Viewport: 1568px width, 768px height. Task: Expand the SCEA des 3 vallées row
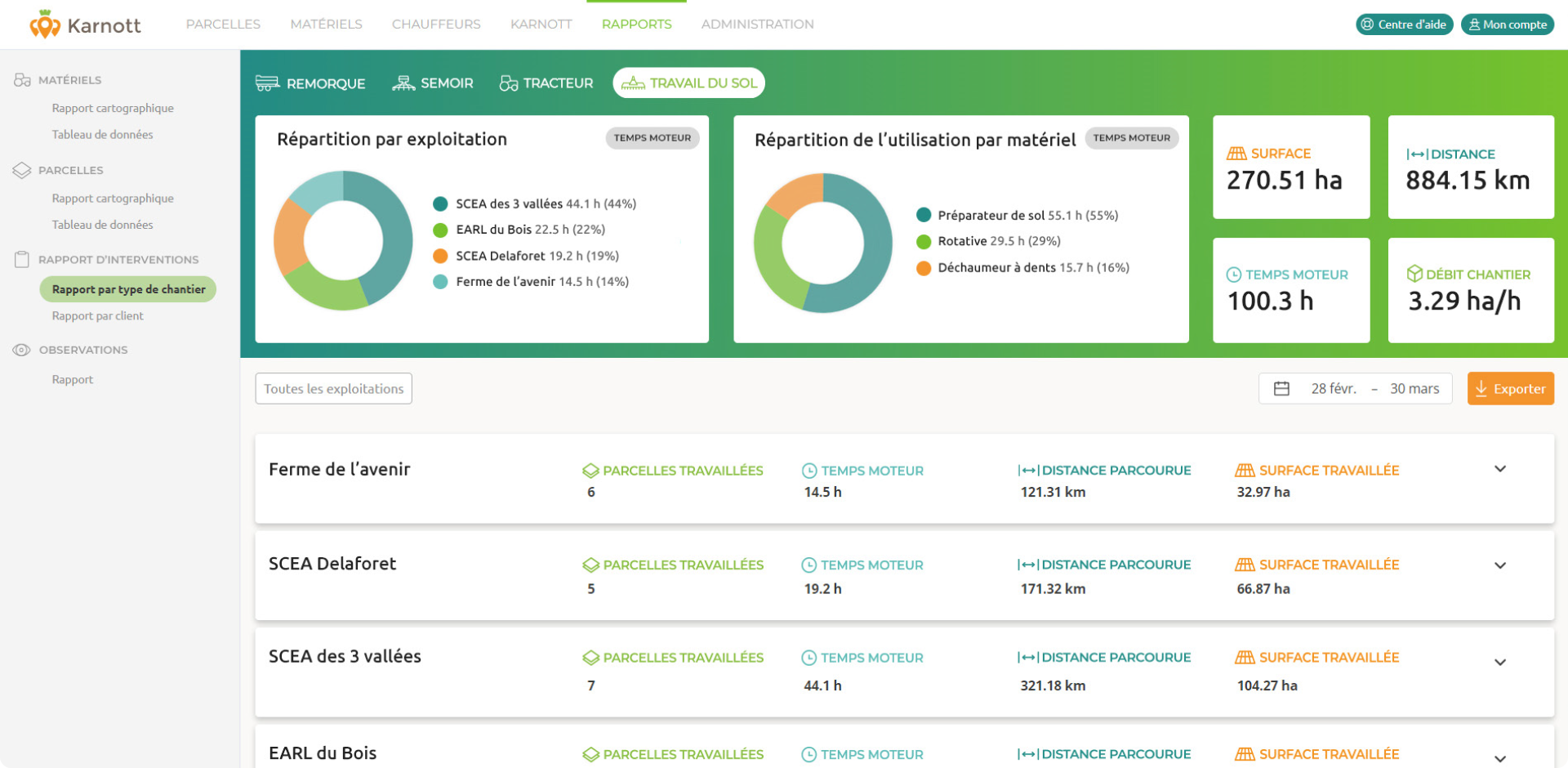coord(1499,663)
